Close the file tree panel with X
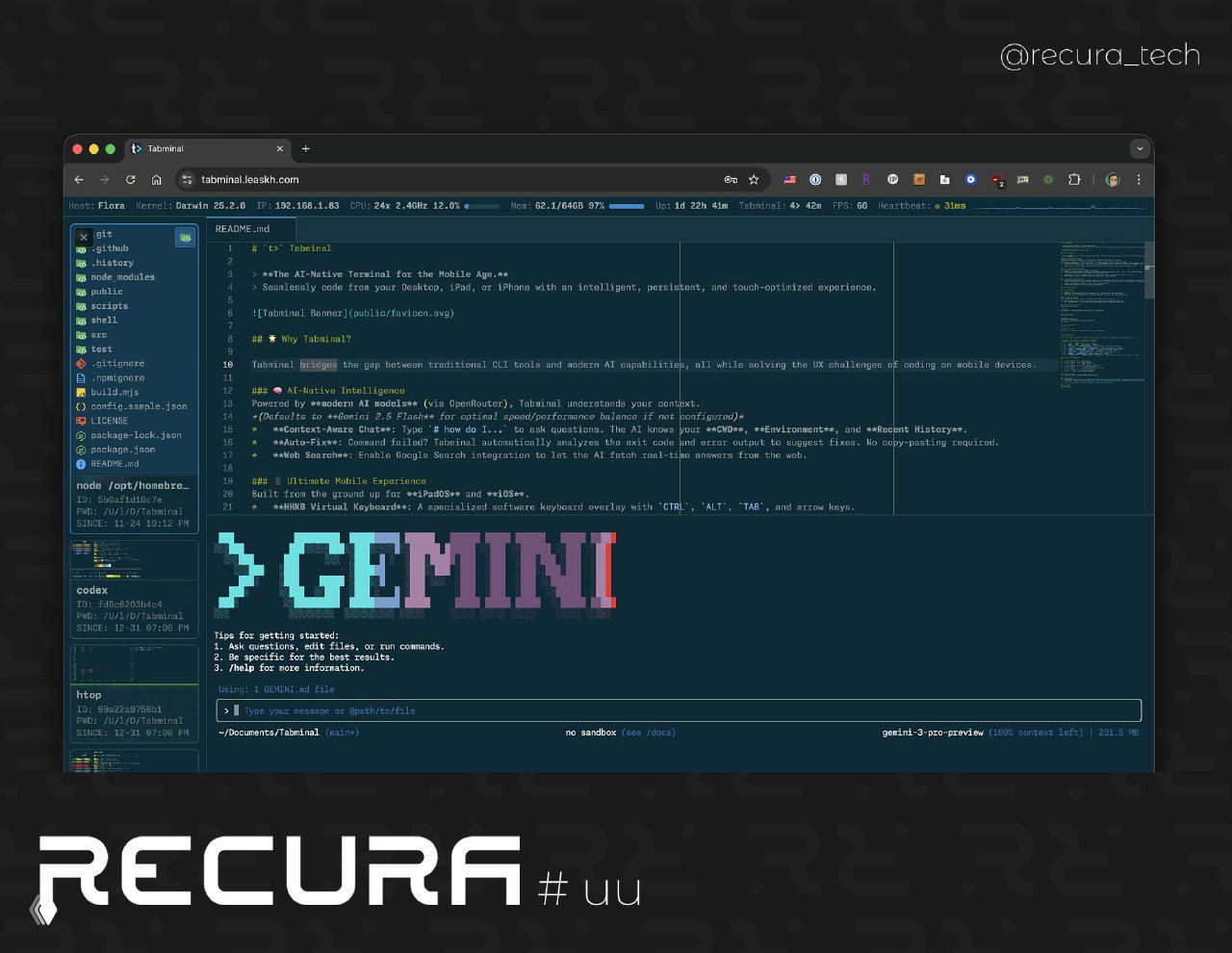Viewport: 1232px width, 953px height. point(84,237)
